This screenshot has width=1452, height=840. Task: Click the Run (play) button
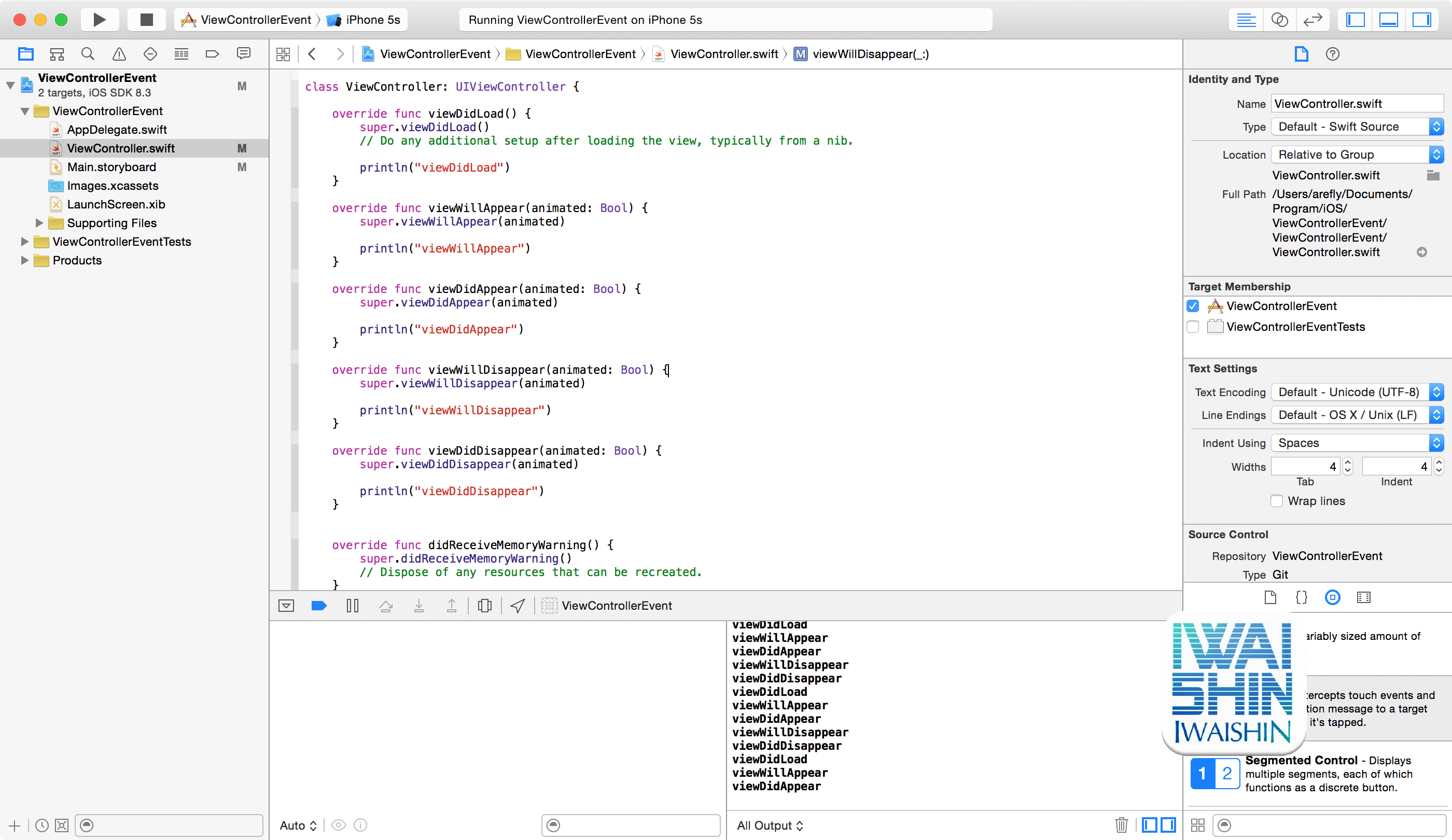pyautogui.click(x=99, y=20)
